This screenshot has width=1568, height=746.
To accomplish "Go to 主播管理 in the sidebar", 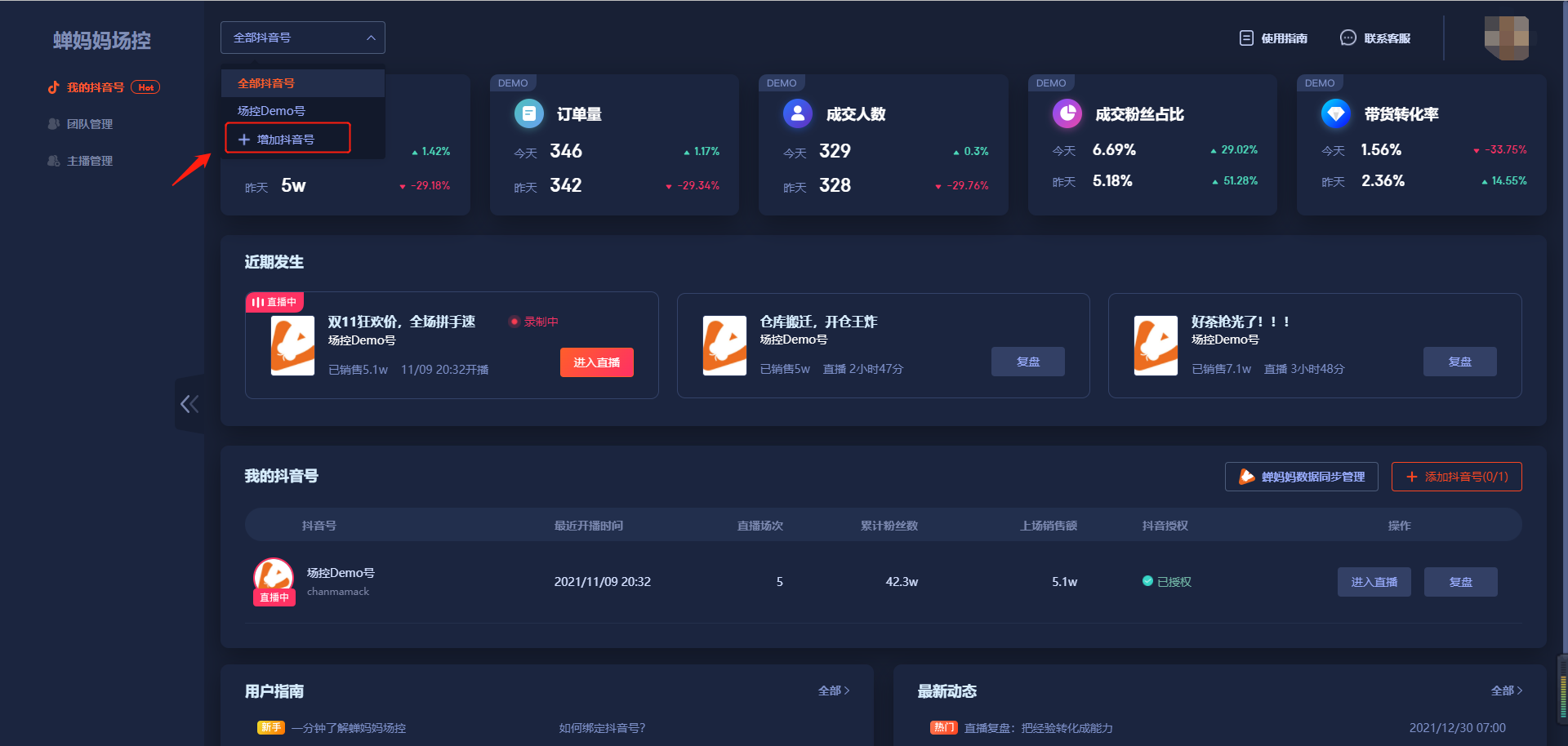I will pyautogui.click(x=90, y=161).
